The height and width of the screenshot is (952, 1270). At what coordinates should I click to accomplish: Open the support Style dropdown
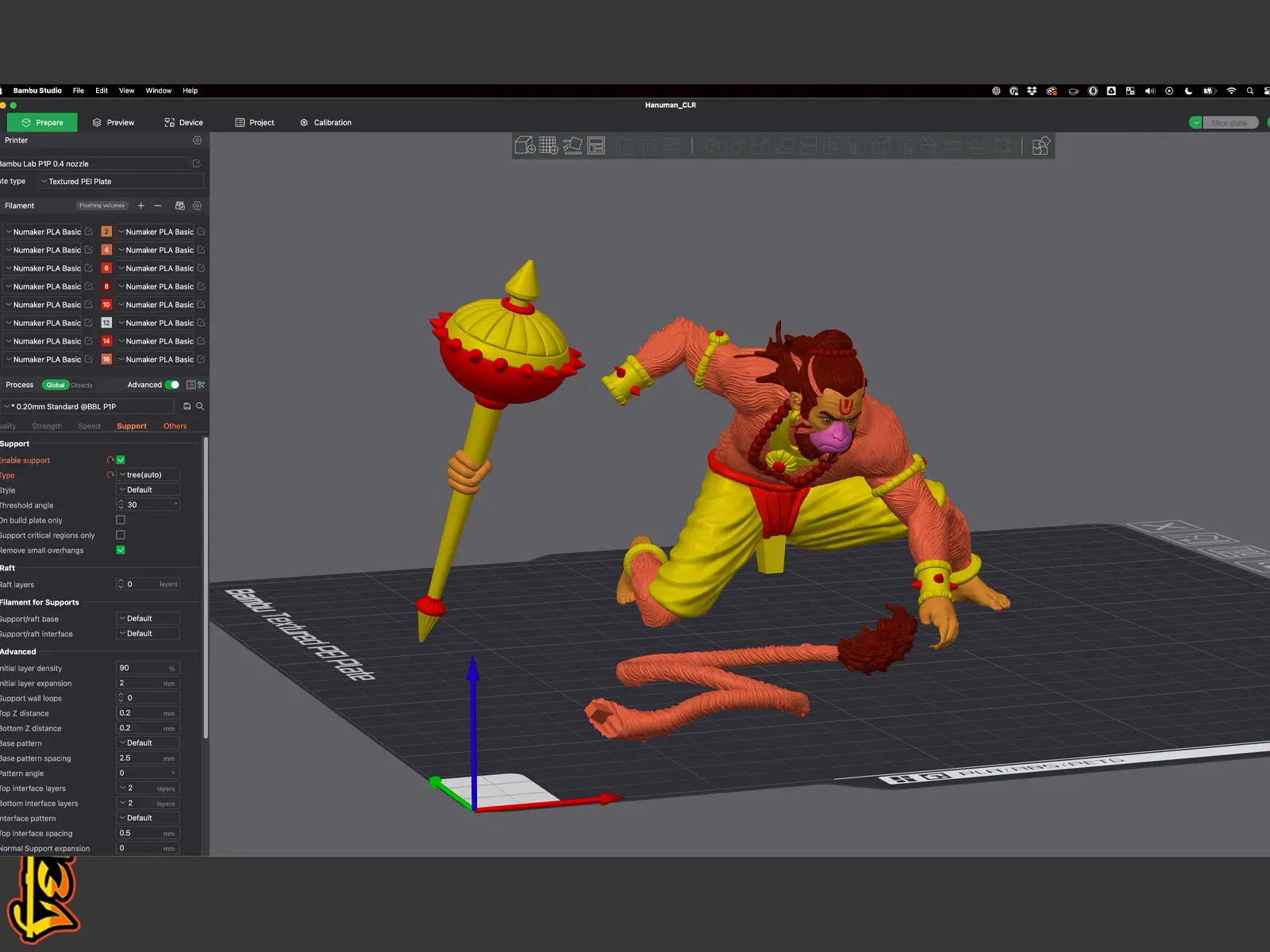coord(148,489)
